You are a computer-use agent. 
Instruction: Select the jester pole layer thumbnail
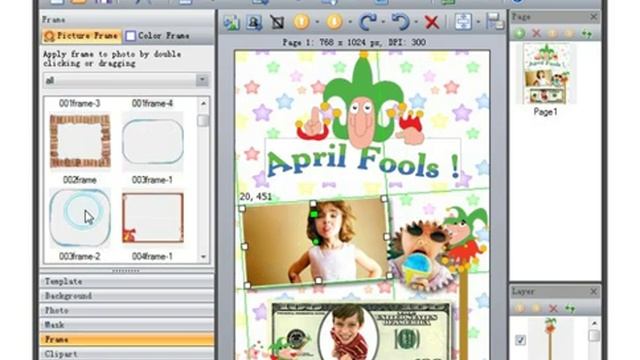pos(551,339)
